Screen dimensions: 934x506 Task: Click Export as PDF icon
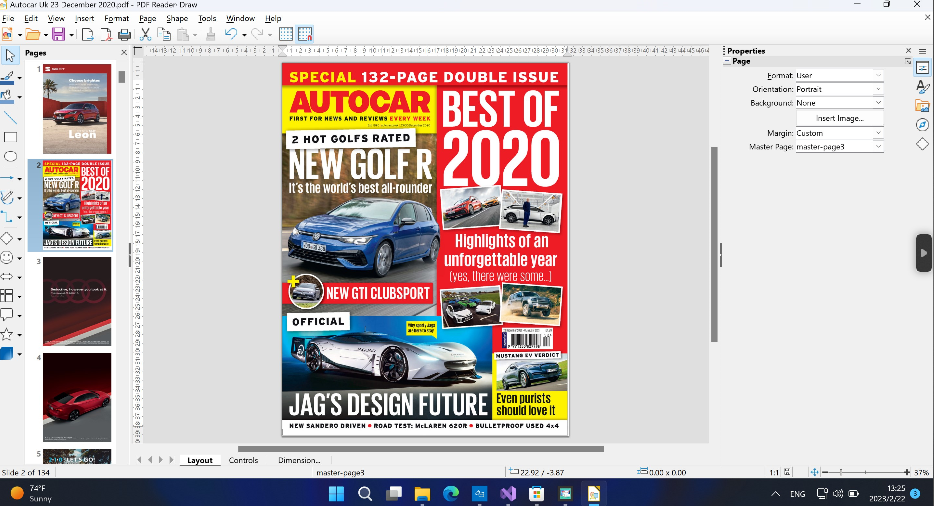point(106,34)
